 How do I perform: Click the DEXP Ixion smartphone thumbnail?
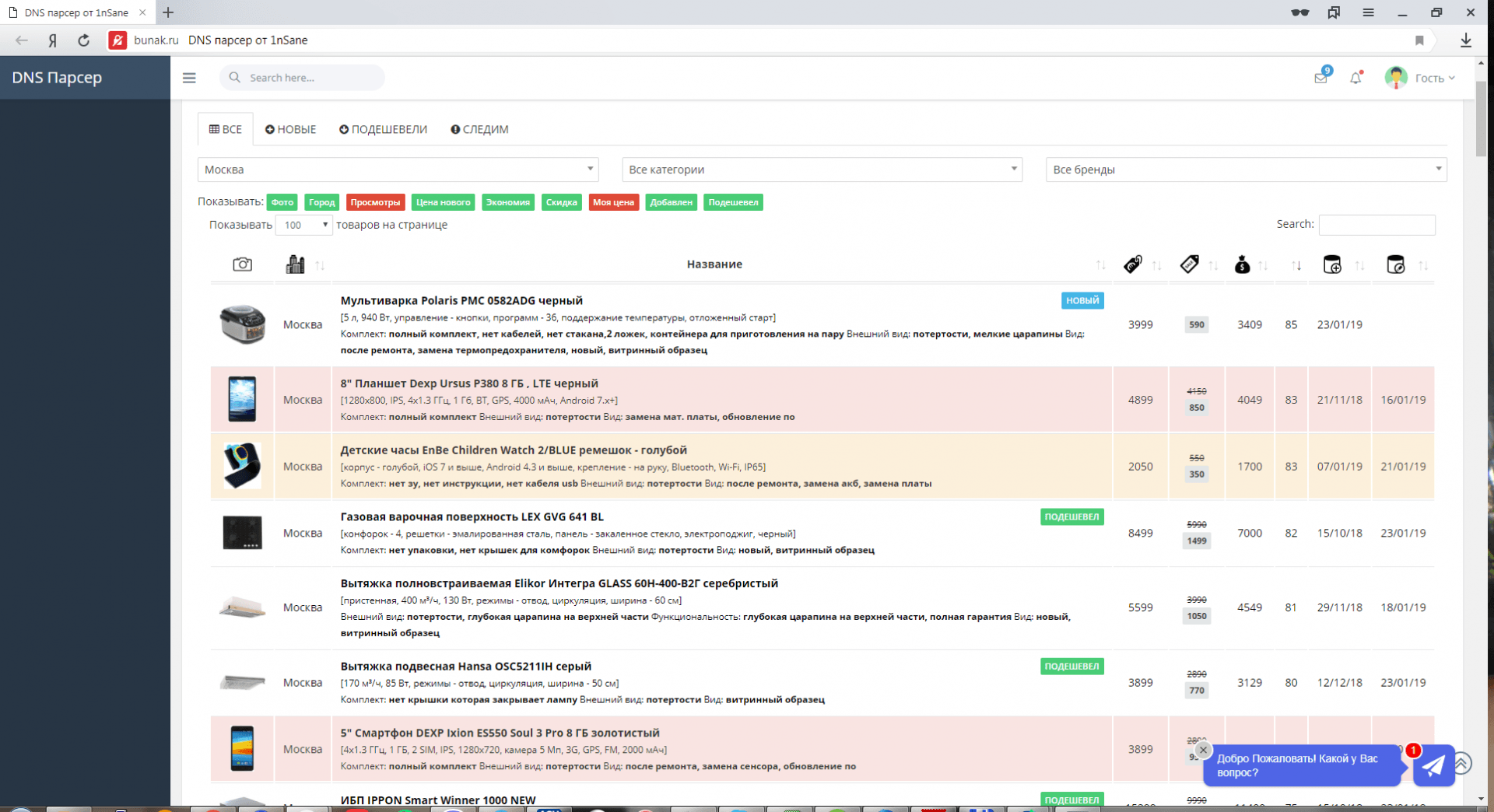click(x=242, y=748)
